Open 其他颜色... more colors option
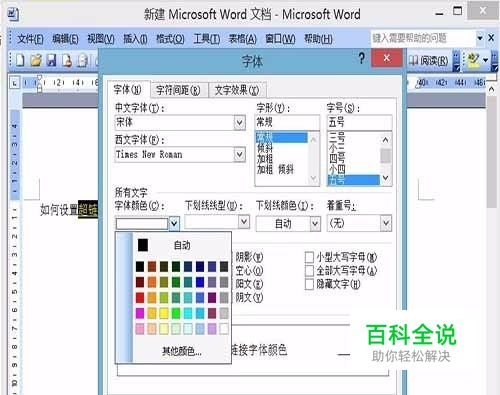500x395 pixels. tap(182, 351)
